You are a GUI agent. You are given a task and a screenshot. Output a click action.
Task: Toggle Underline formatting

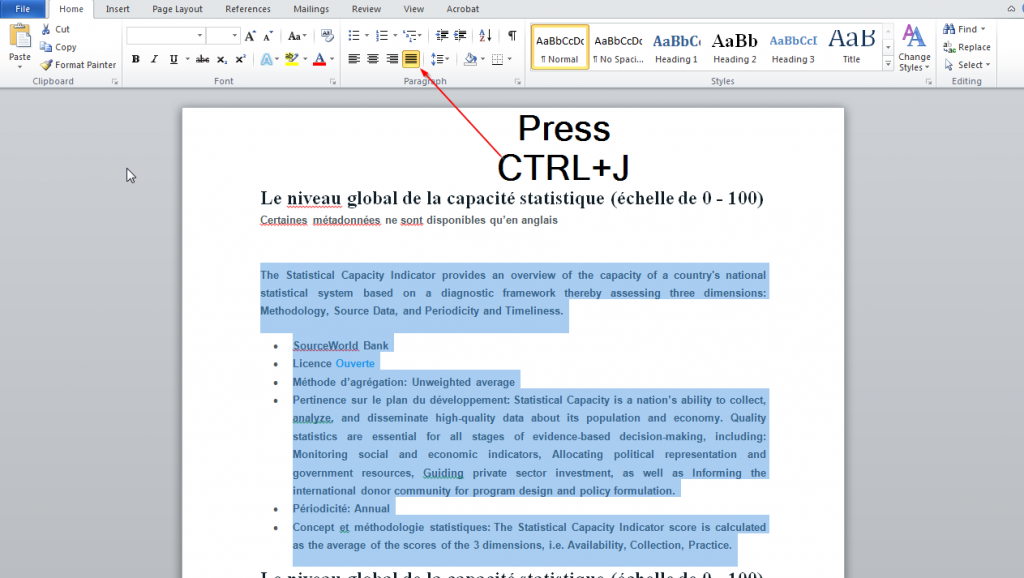[x=173, y=59]
